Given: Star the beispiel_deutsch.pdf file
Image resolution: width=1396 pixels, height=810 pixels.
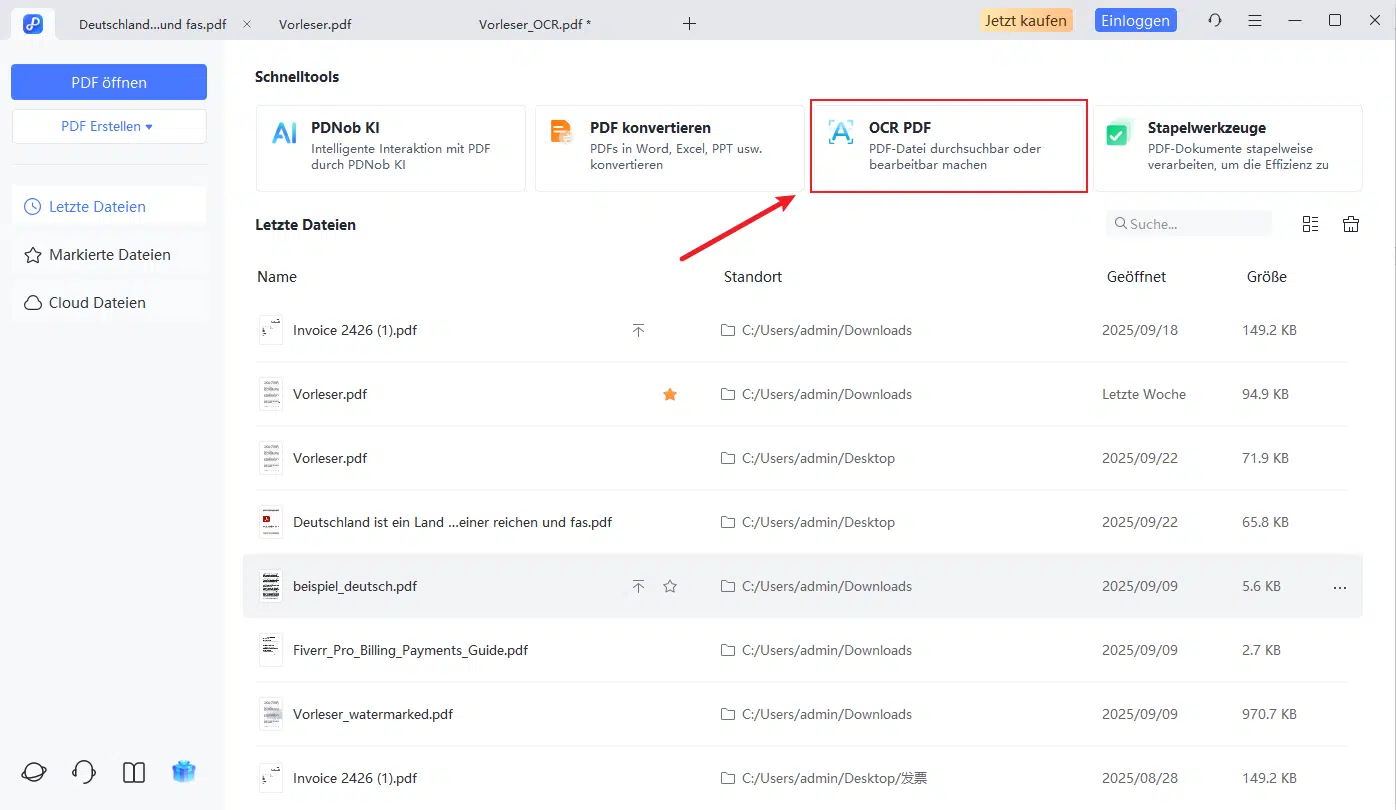Looking at the screenshot, I should tap(670, 586).
